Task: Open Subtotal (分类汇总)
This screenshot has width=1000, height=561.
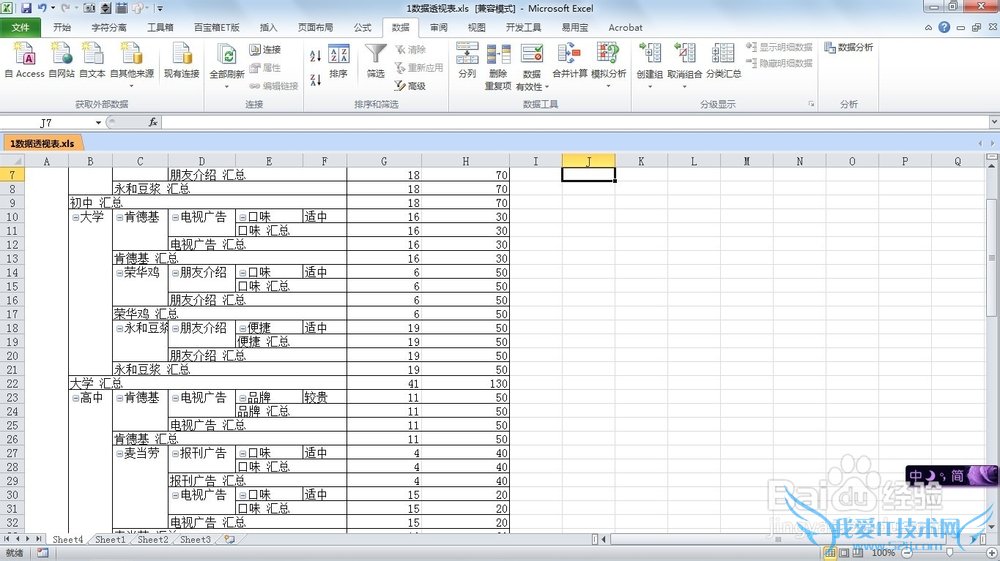Action: coord(723,61)
